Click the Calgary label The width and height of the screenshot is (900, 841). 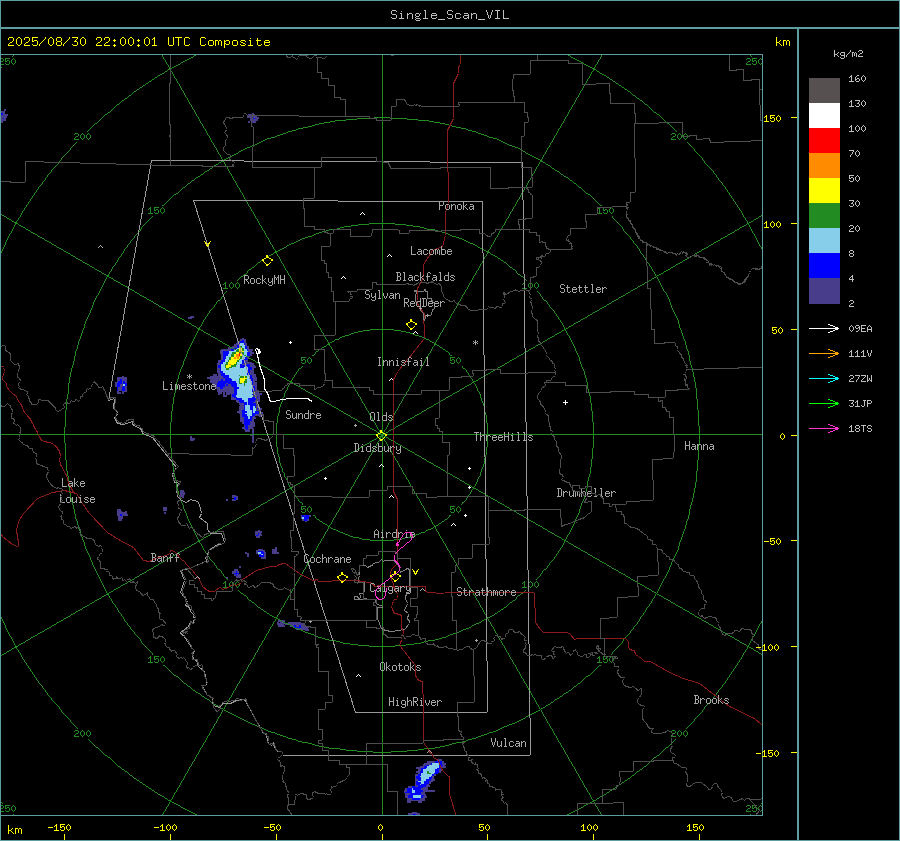point(390,588)
